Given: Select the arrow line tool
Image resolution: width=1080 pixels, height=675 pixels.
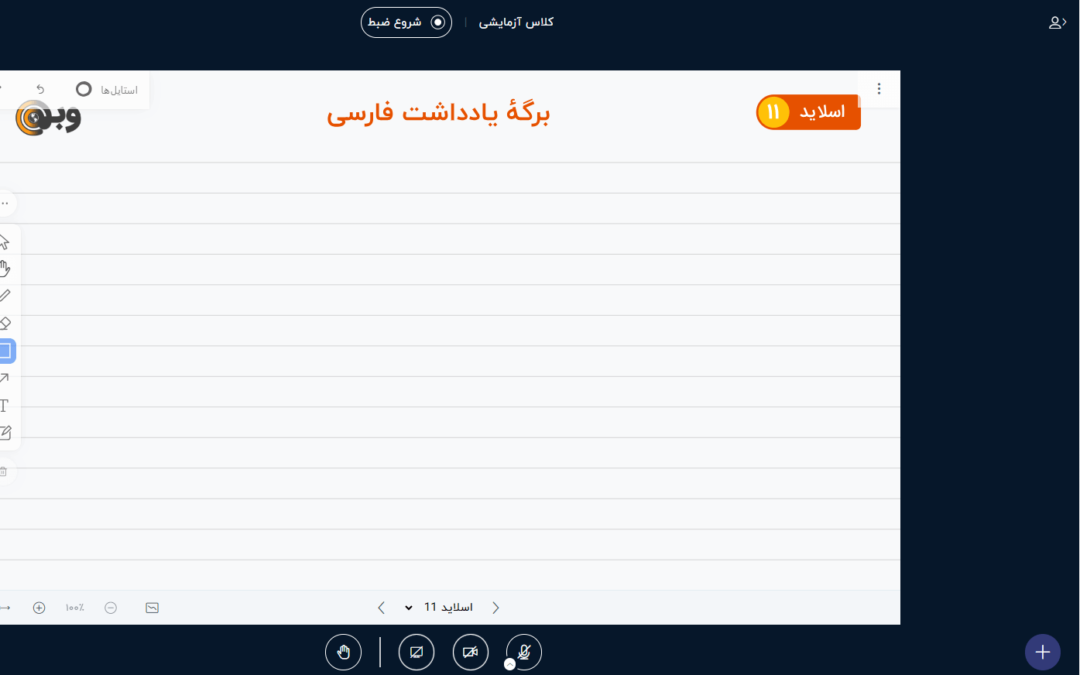Looking at the screenshot, I should [5, 378].
